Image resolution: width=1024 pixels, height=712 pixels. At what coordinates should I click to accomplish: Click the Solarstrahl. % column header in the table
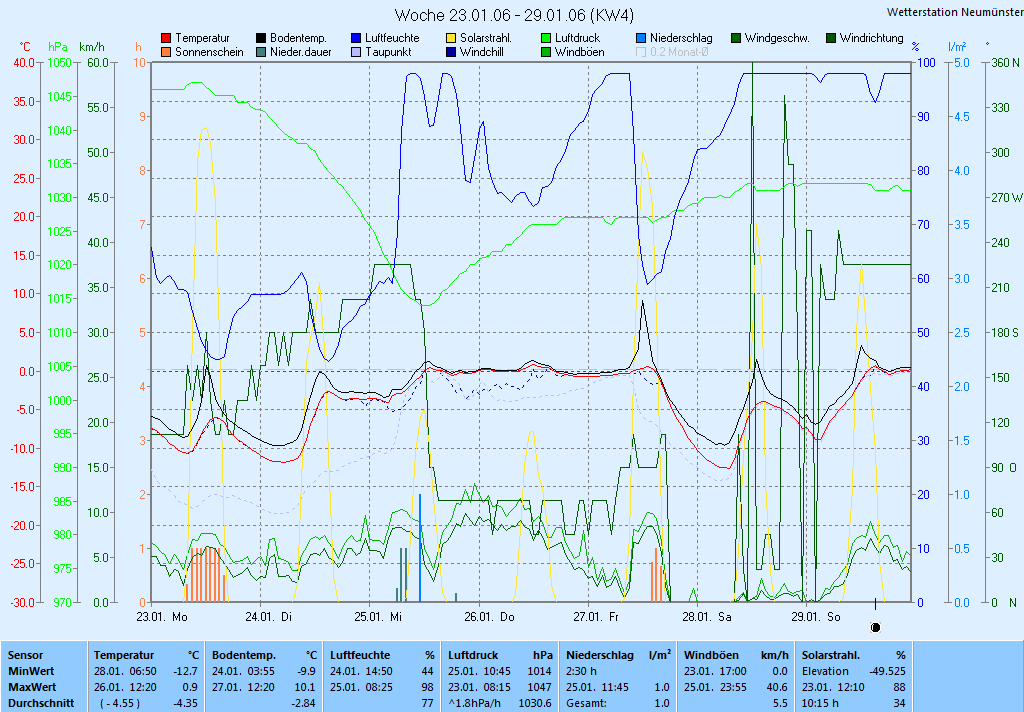[x=854, y=655]
